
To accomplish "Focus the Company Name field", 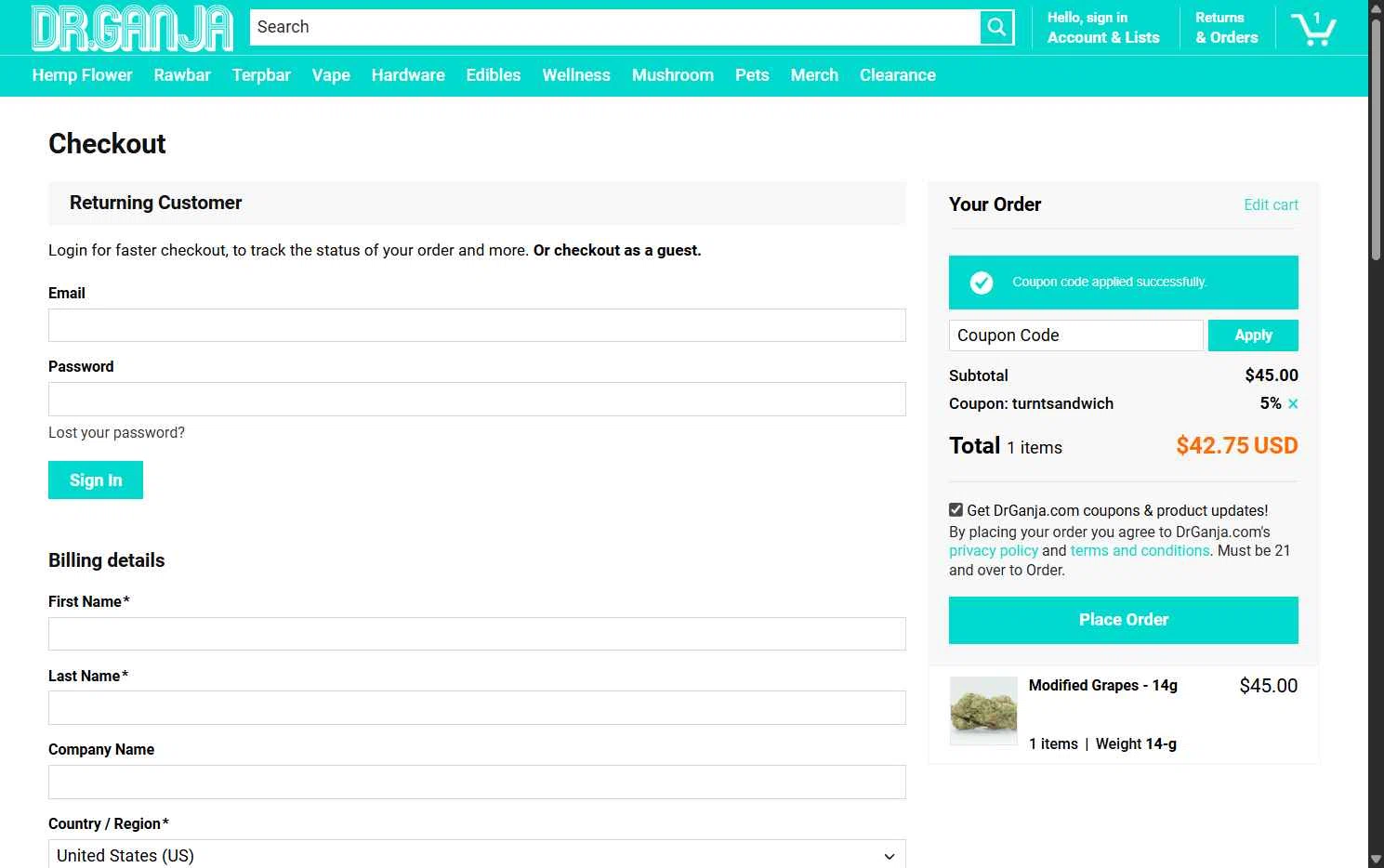I will [x=477, y=783].
